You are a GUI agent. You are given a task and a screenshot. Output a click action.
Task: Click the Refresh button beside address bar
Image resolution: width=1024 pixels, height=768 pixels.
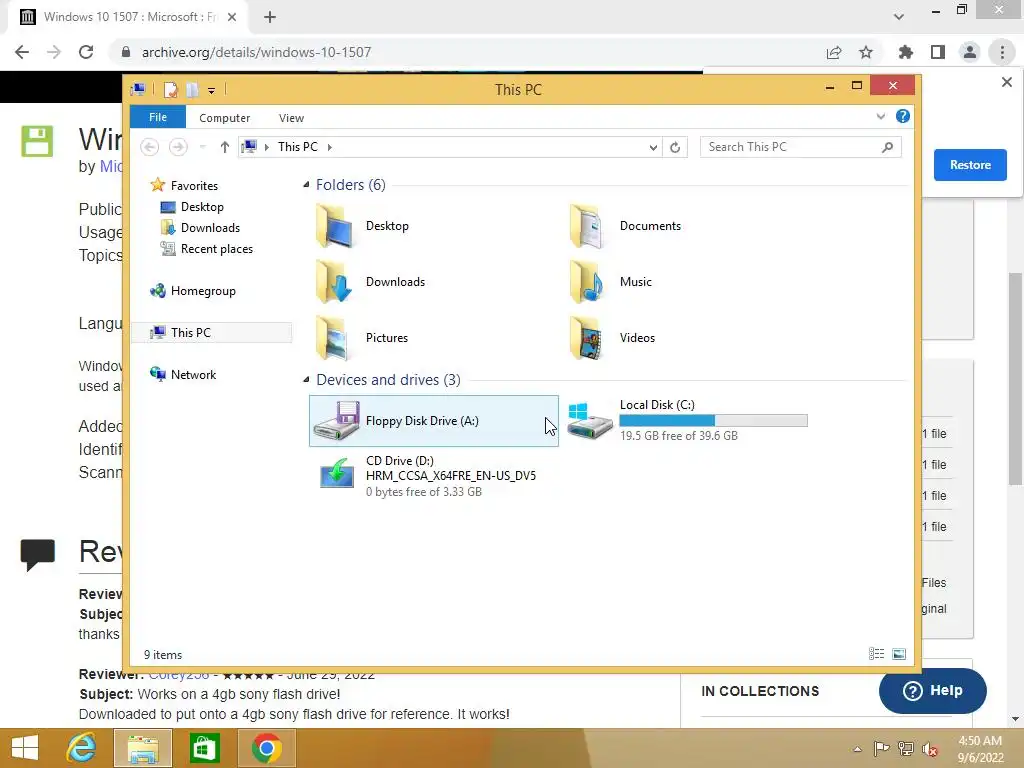tap(675, 148)
